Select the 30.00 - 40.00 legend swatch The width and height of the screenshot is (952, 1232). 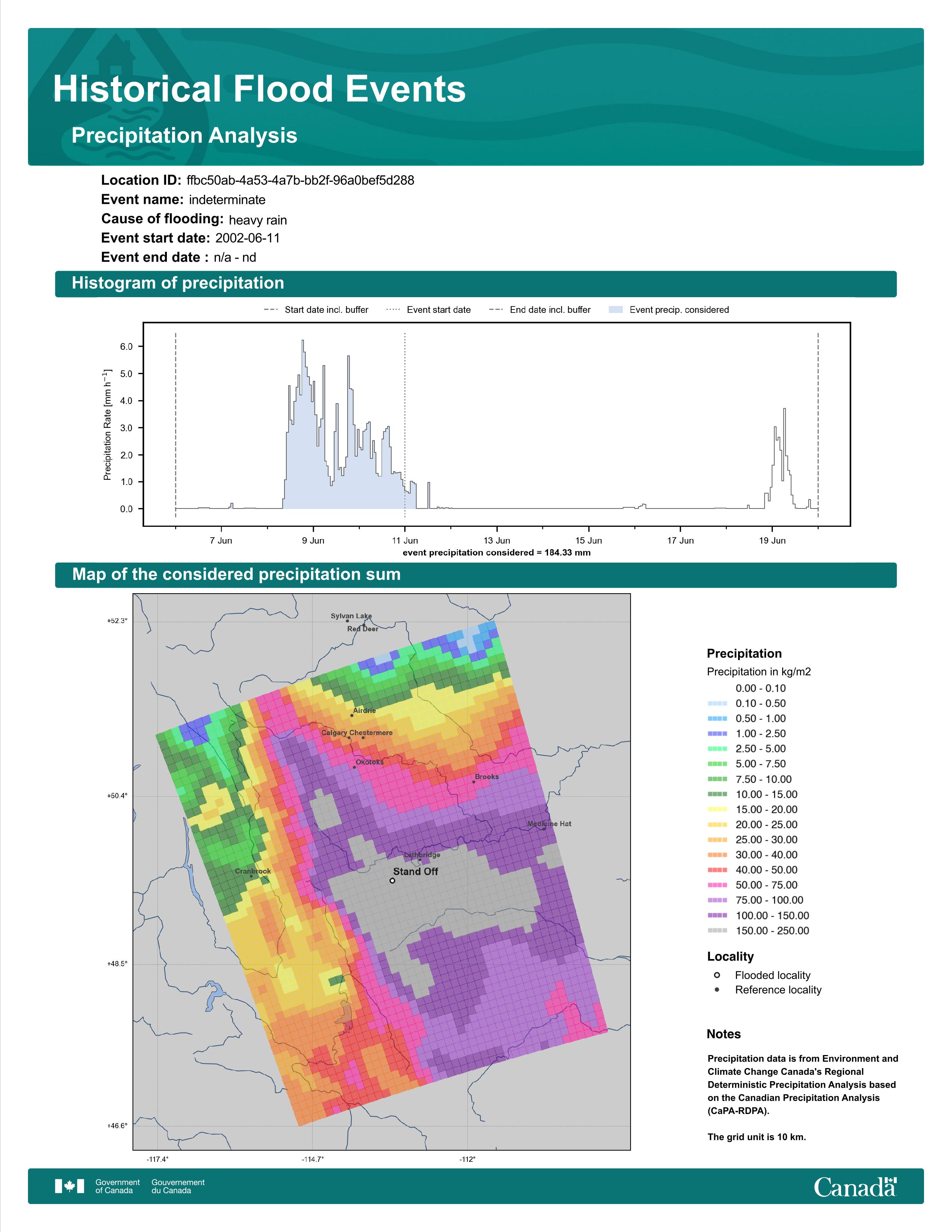click(717, 855)
